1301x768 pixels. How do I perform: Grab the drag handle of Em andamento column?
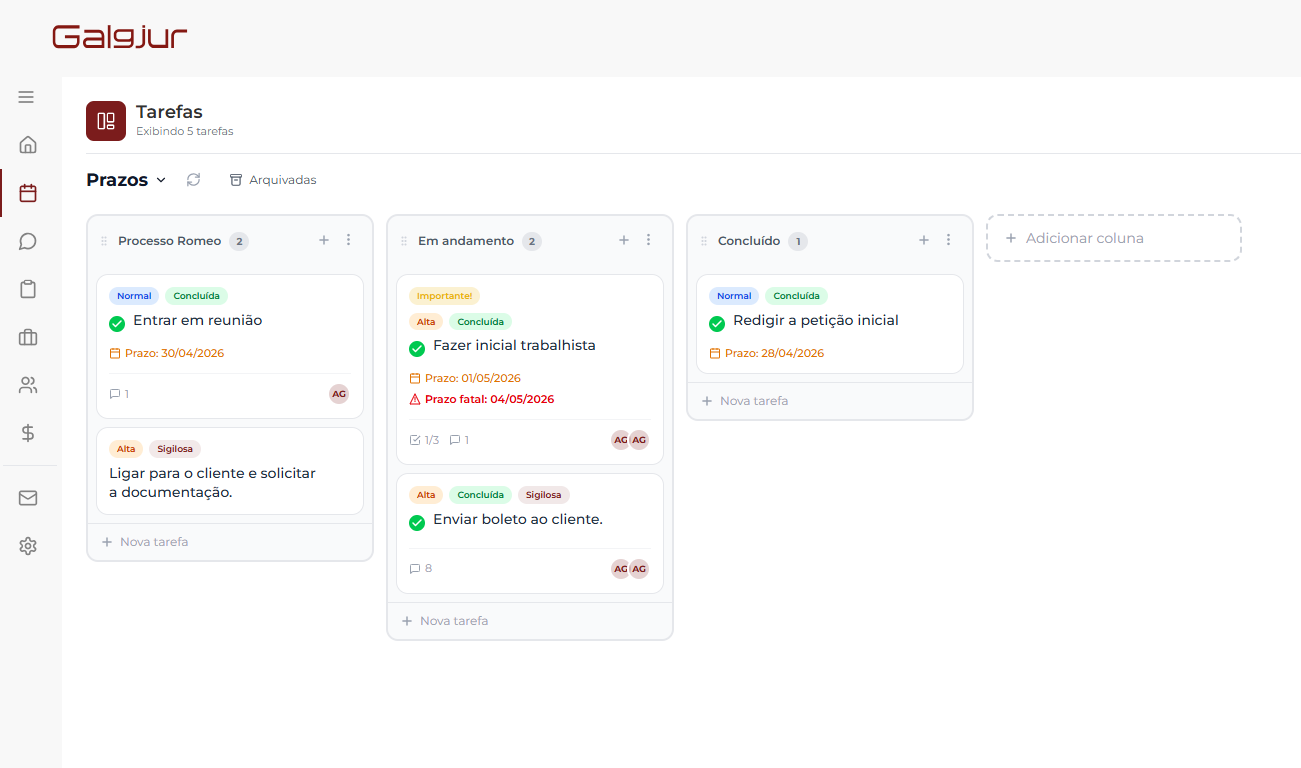[404, 241]
